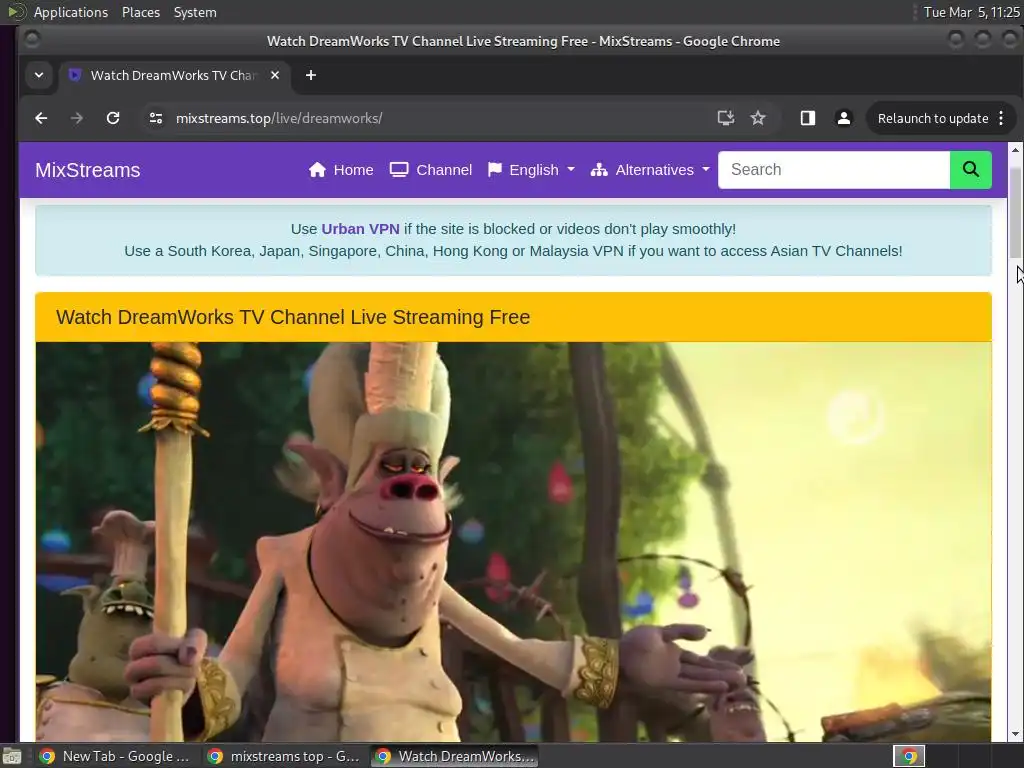Go to Home in MixStreams navbar
Image resolution: width=1024 pixels, height=768 pixels.
tap(341, 170)
